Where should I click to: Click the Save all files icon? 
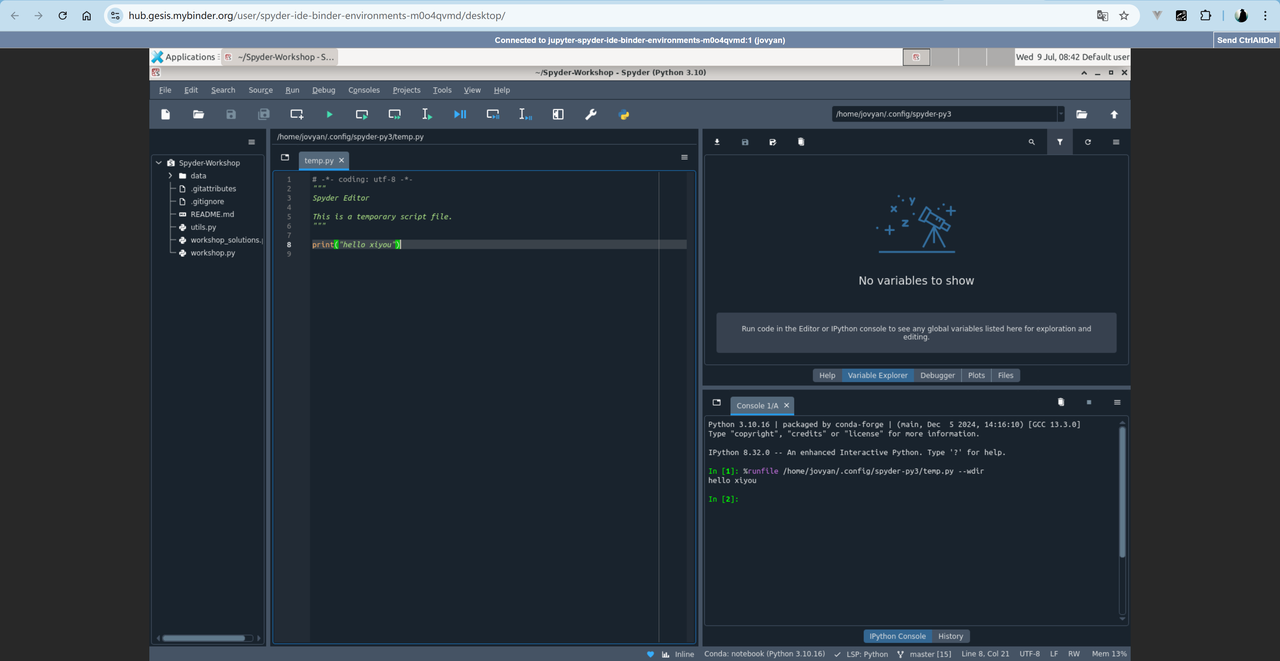(264, 114)
